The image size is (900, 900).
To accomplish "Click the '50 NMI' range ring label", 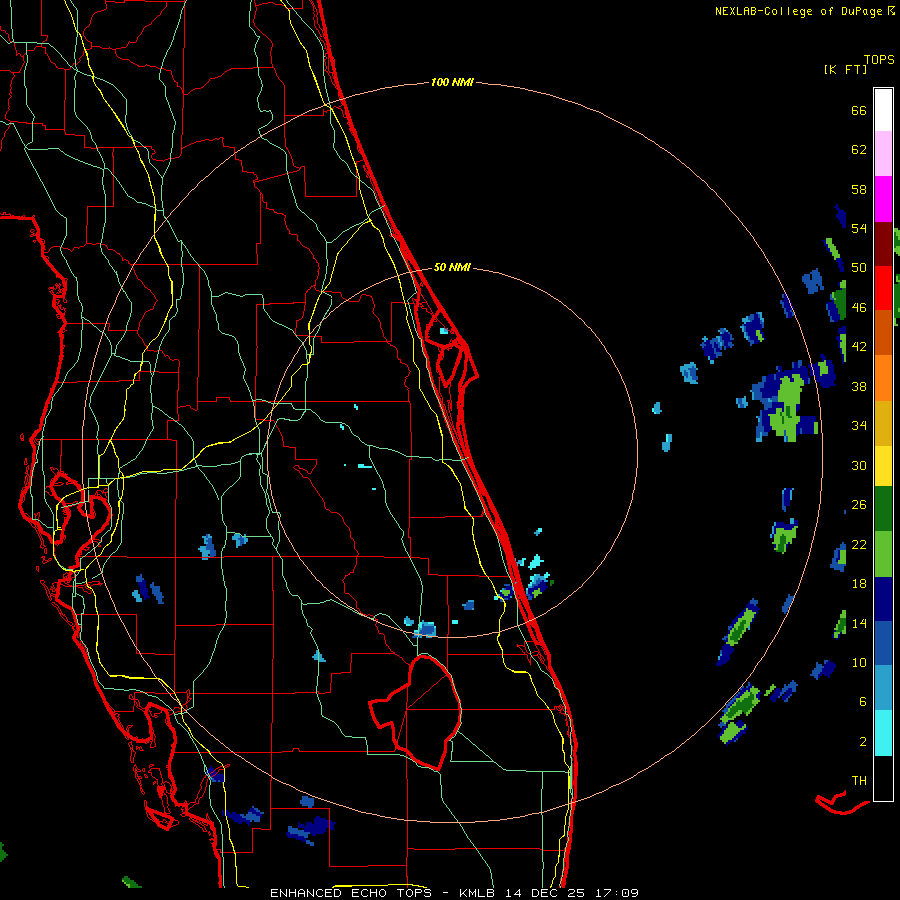I will coord(452,267).
